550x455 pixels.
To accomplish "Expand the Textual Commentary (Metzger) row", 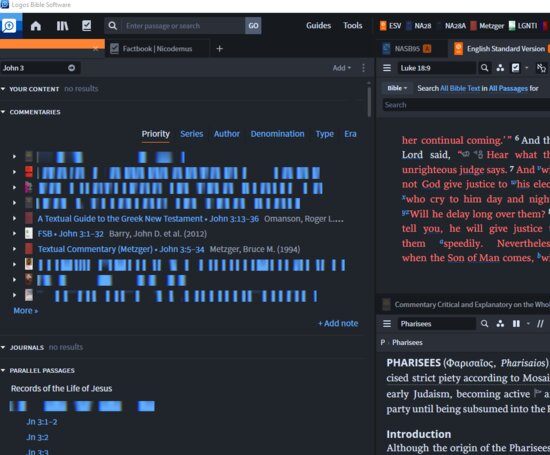I will 14,249.
